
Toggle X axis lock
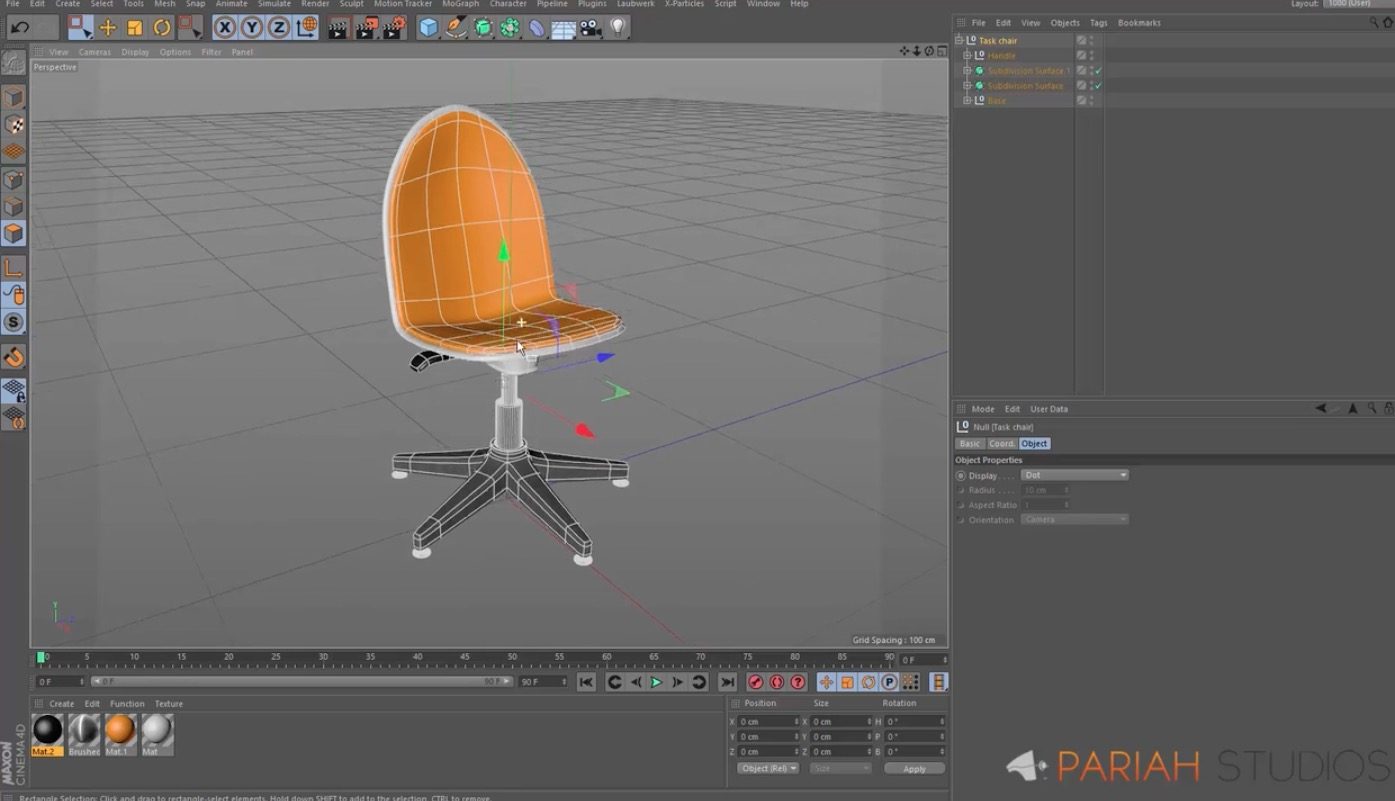pyautogui.click(x=225, y=28)
